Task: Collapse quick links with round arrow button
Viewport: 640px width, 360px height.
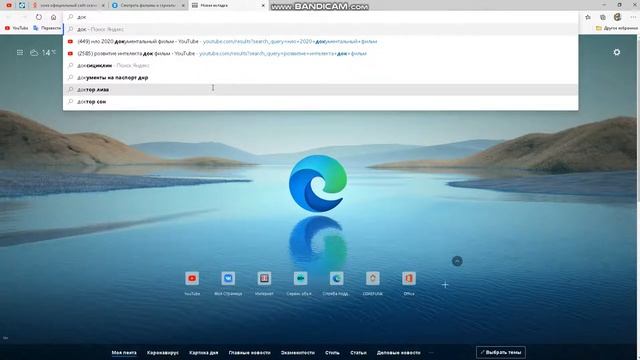Action: coord(457,261)
